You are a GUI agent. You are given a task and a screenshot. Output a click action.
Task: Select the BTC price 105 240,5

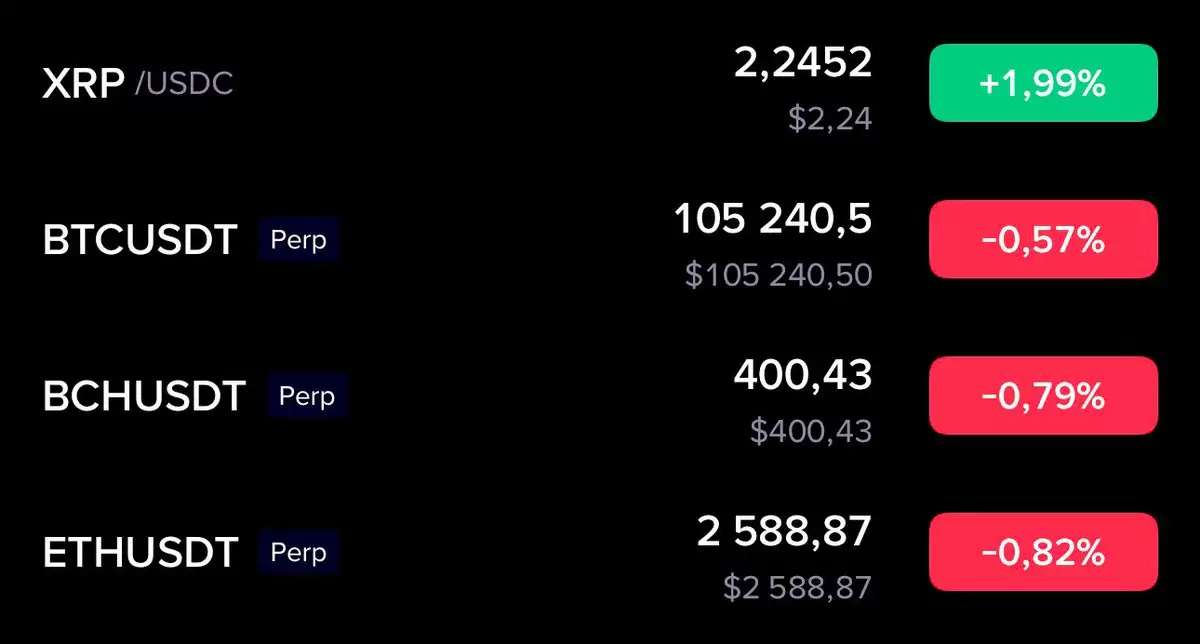coord(773,220)
